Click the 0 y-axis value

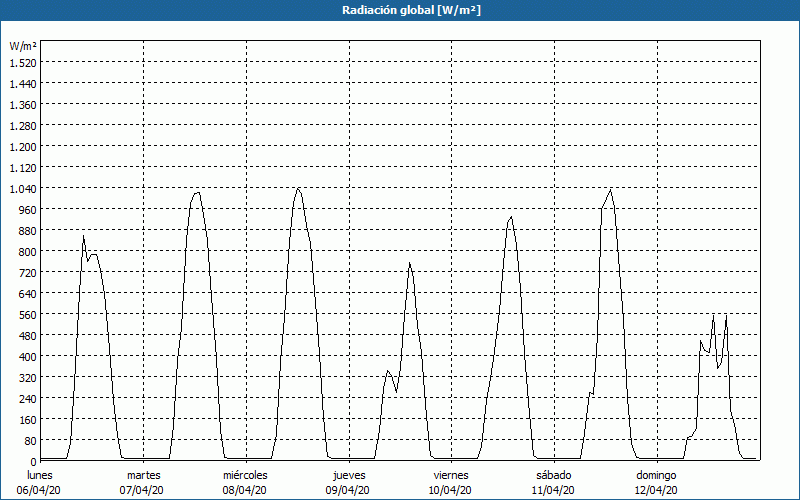(x=34, y=462)
